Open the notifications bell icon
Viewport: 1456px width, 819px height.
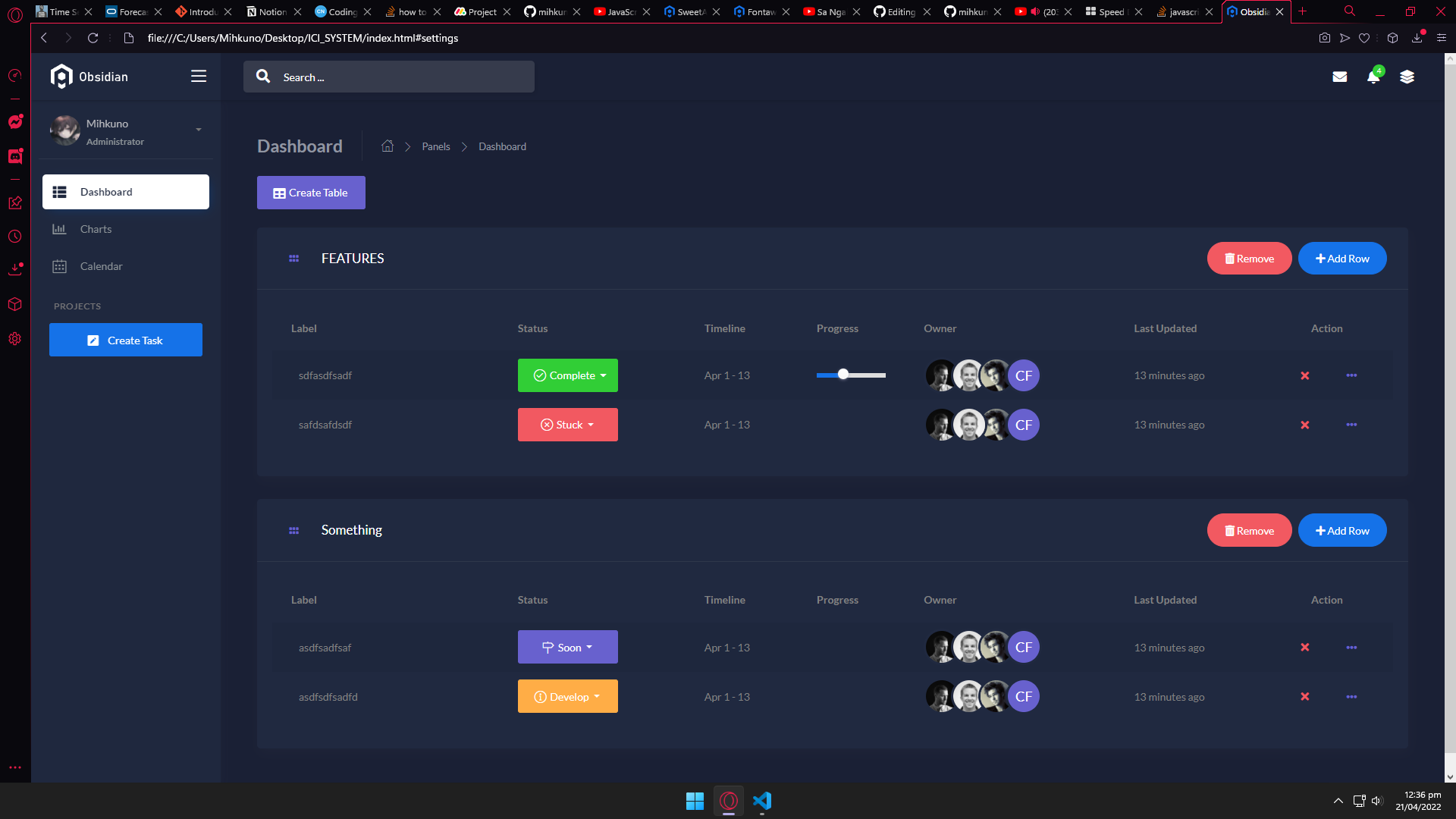coord(1373,77)
